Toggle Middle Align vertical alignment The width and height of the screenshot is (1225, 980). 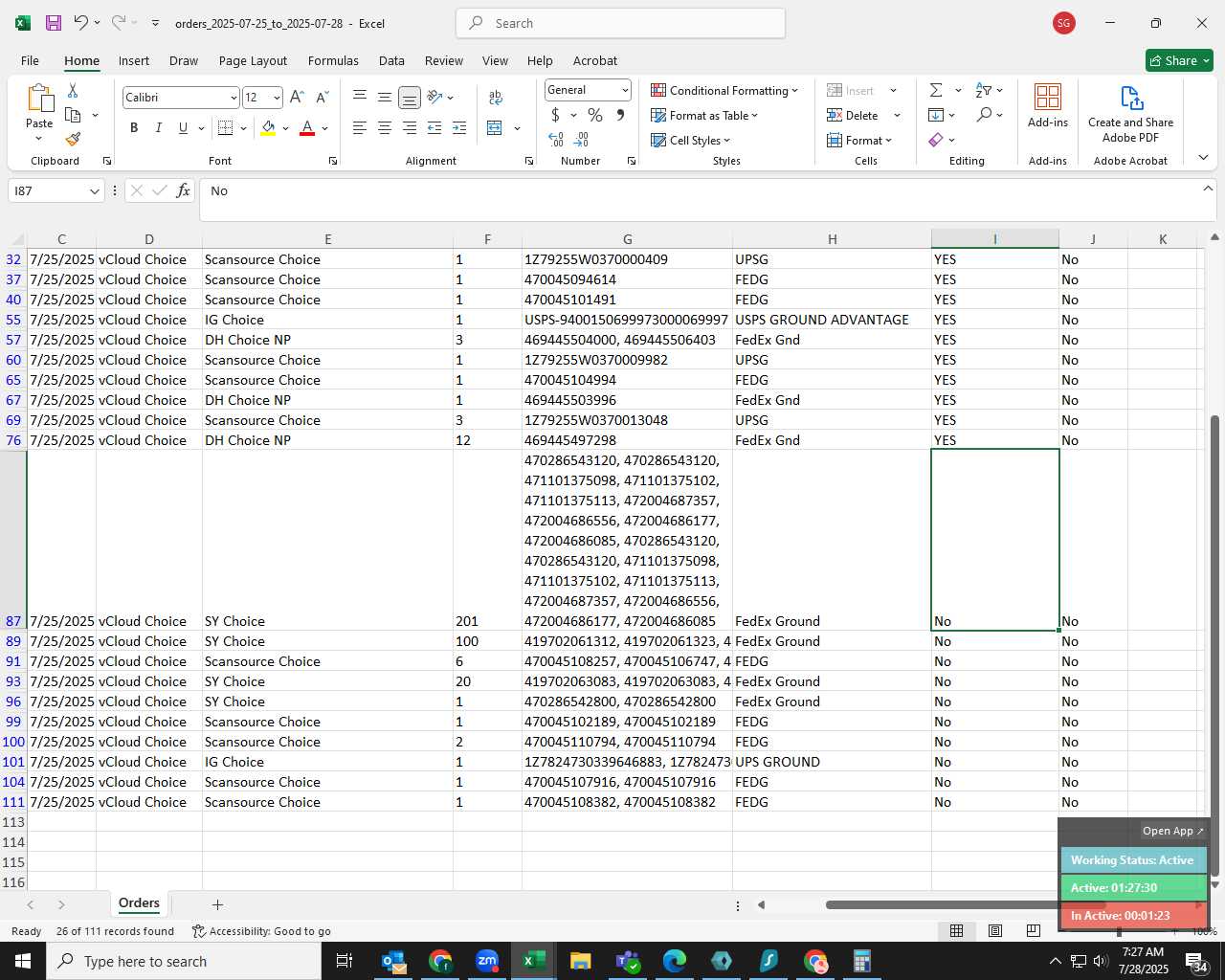pos(384,97)
